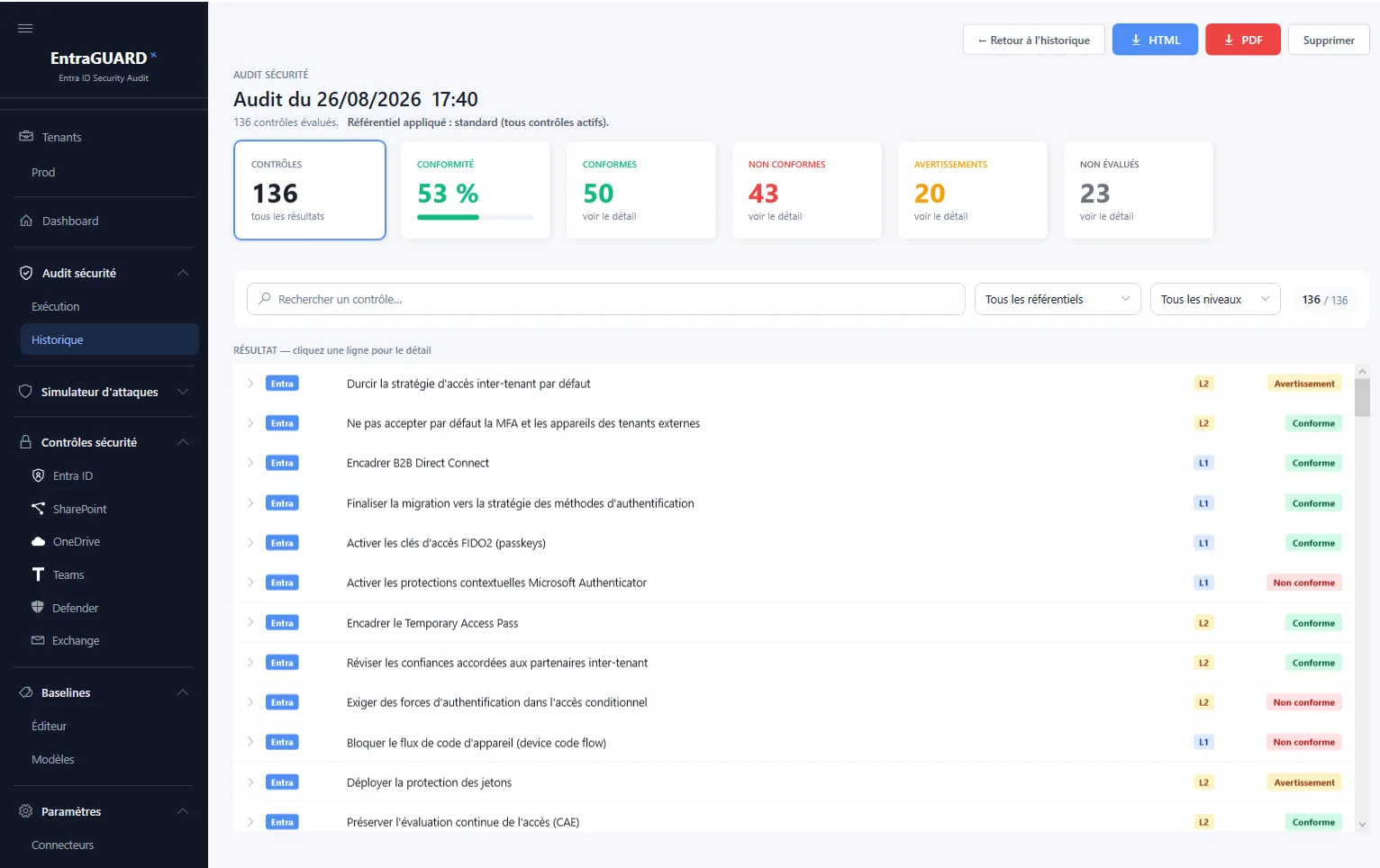Click the Conformité 53 % progress bar

coord(476,217)
